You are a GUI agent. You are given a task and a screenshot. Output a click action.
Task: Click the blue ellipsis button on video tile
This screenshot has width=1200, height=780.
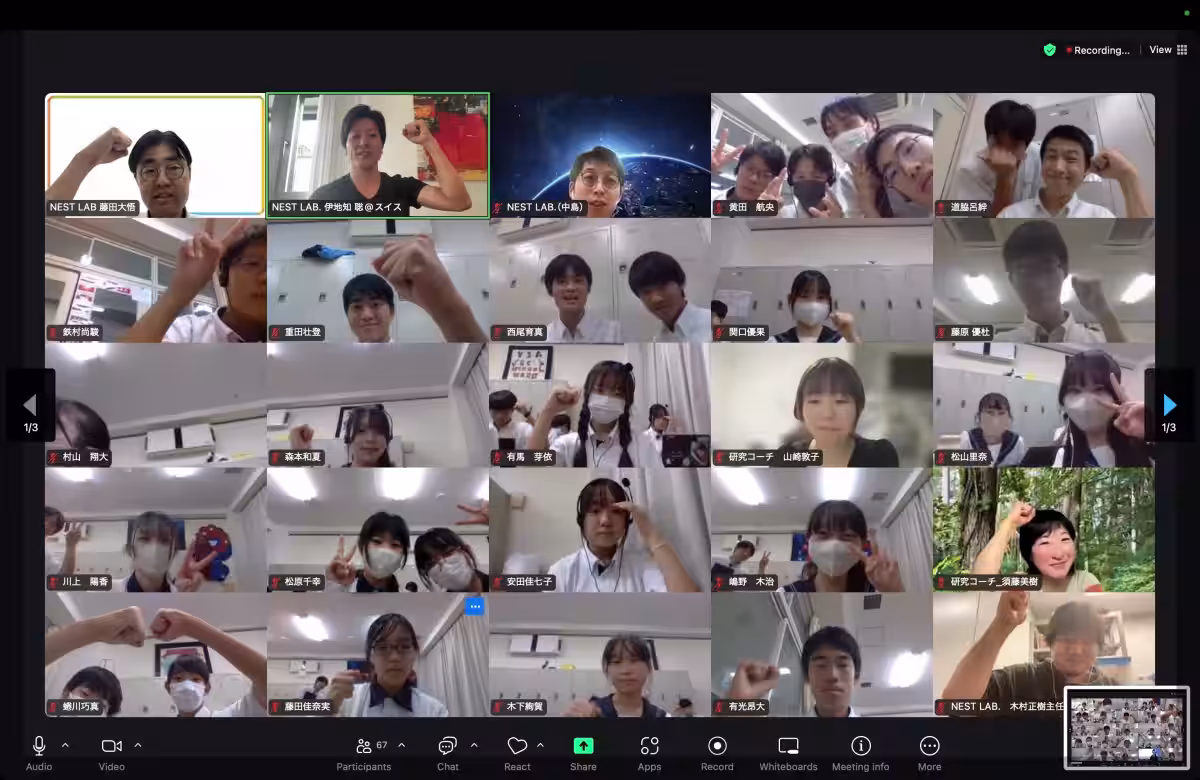[x=475, y=606]
